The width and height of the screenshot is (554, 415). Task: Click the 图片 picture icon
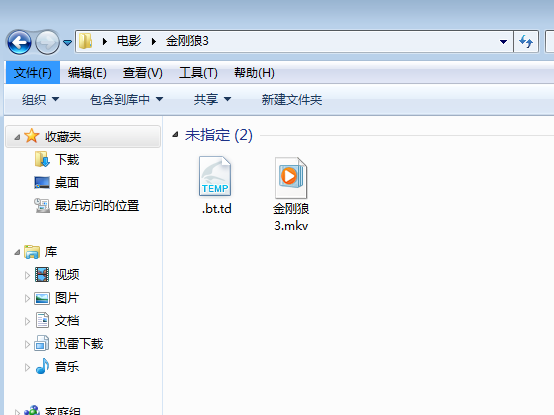click(x=42, y=298)
